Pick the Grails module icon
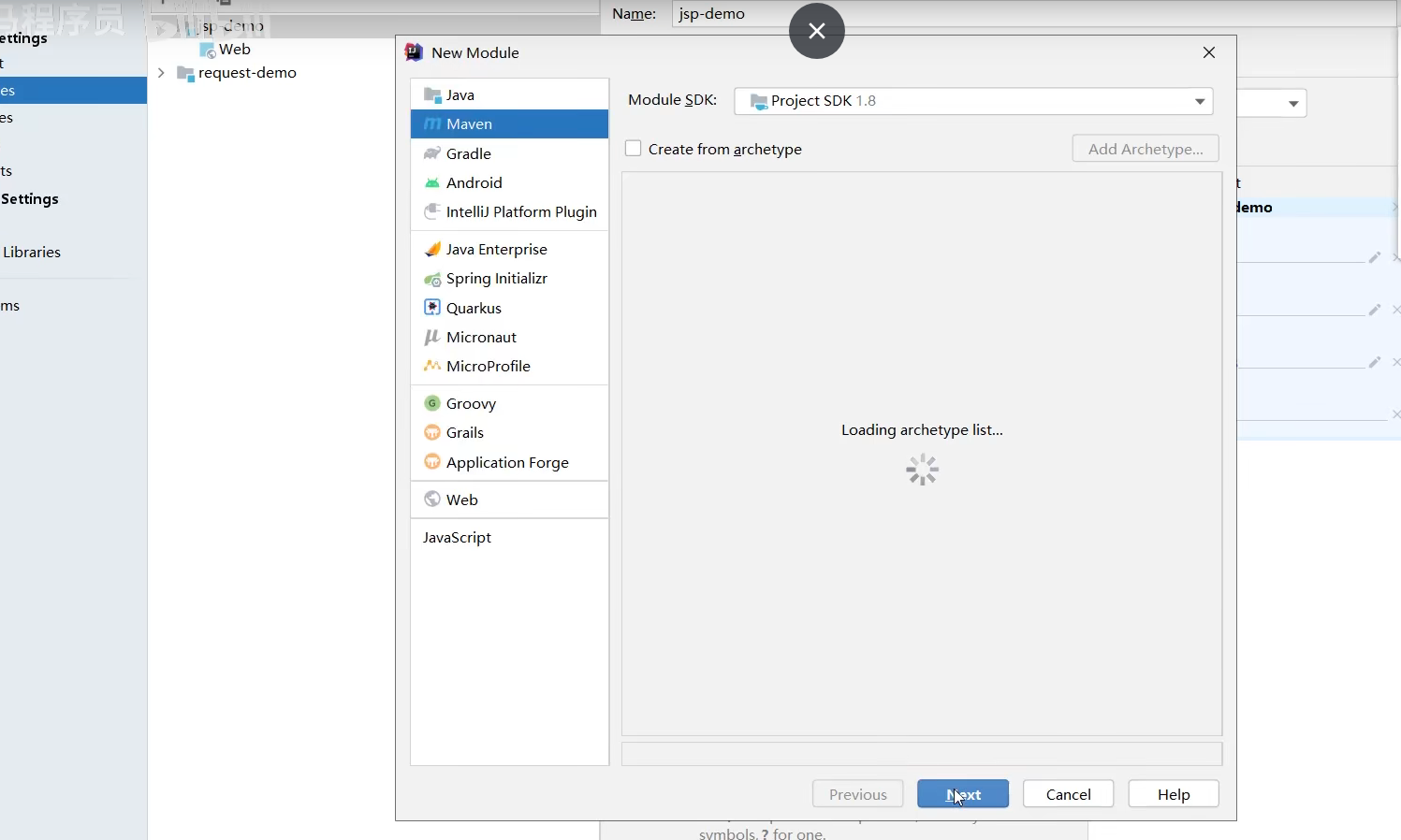This screenshot has height=840, width=1401. click(x=432, y=432)
